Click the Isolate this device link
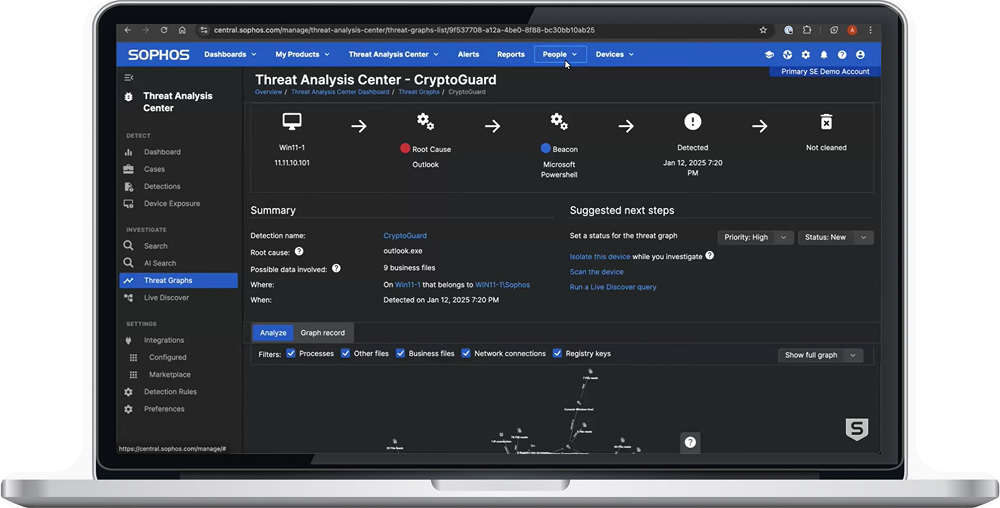1000x508 pixels. 600,256
